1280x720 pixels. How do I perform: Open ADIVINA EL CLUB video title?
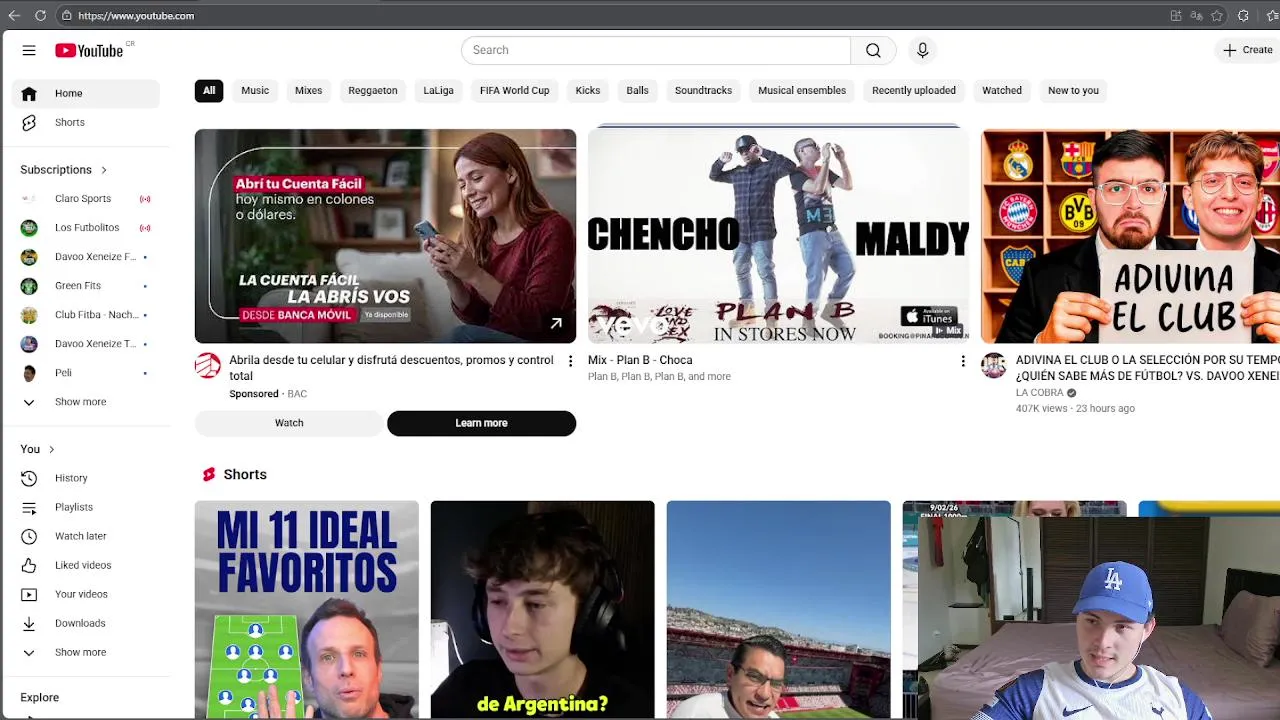pyautogui.click(x=1148, y=368)
